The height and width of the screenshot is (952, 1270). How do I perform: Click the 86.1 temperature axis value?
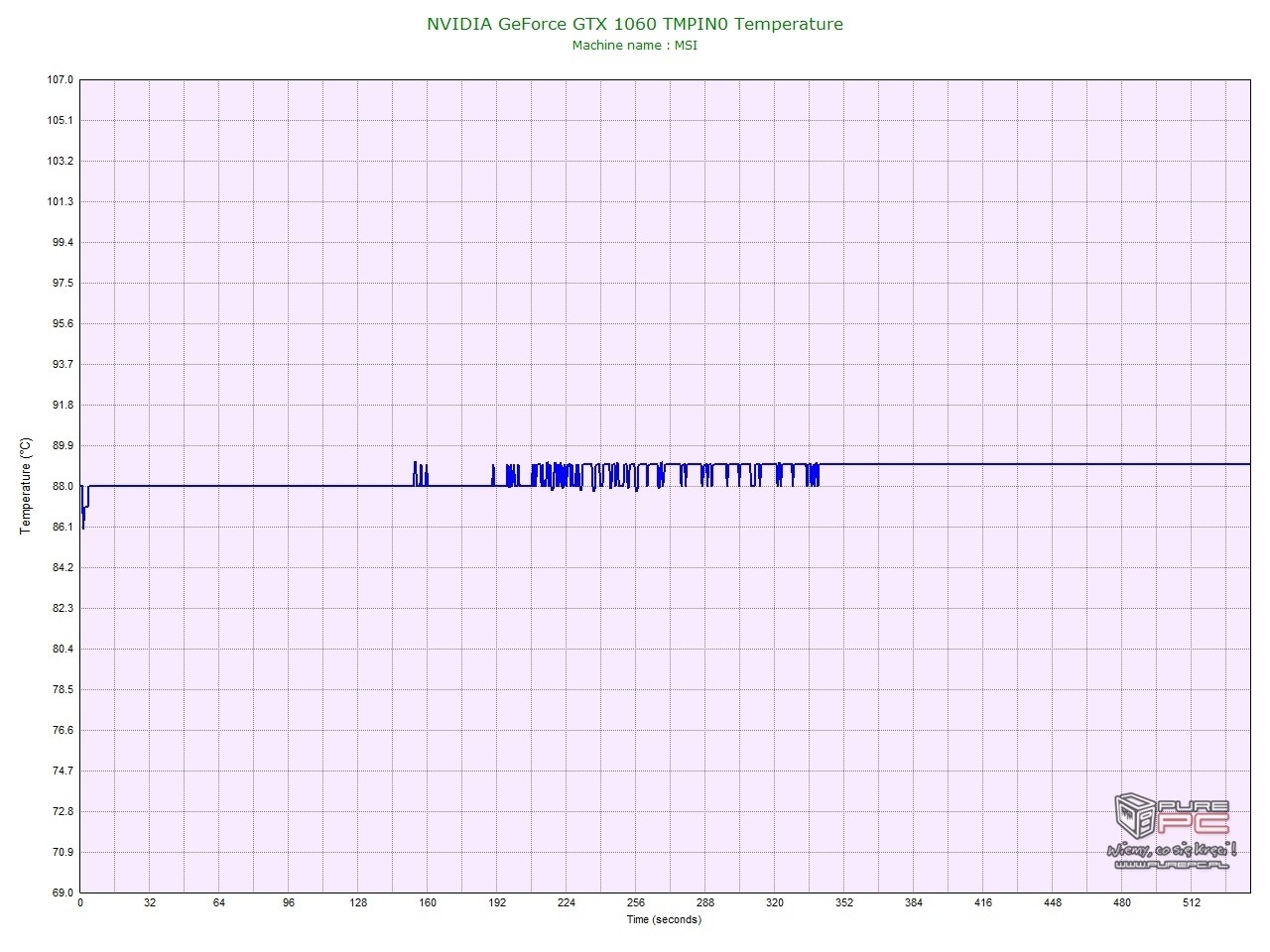63,527
